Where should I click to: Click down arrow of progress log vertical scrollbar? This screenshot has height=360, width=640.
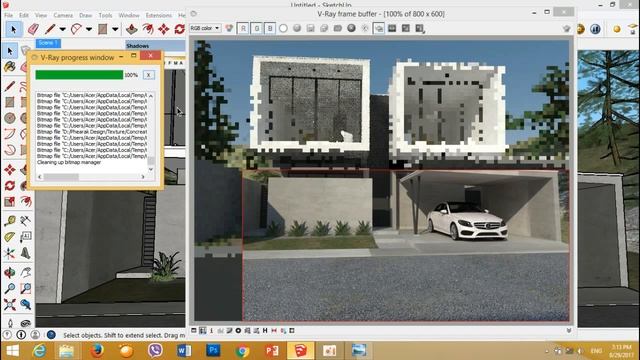point(151,169)
